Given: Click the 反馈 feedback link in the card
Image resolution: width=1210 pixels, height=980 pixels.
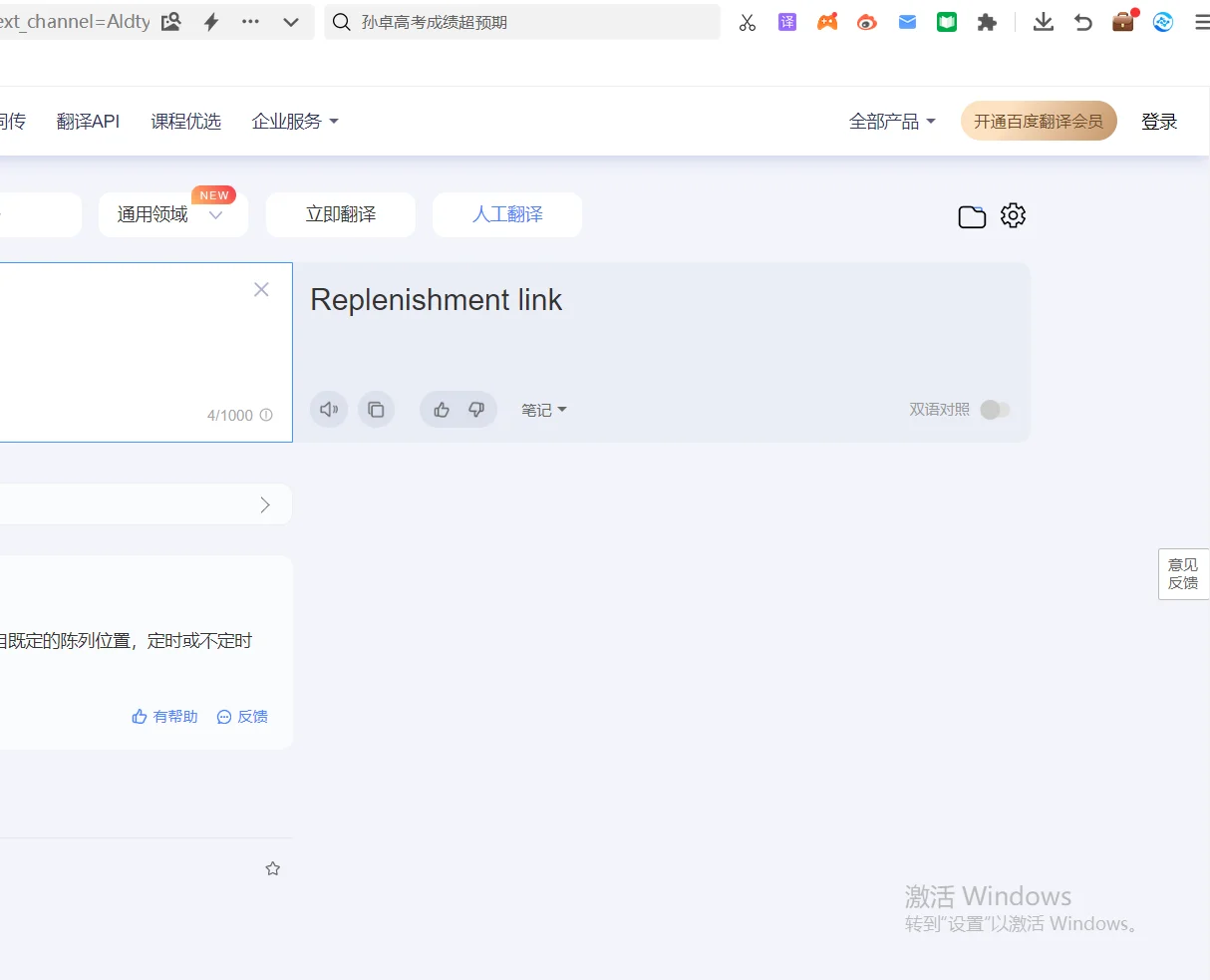Looking at the screenshot, I should click(x=242, y=716).
